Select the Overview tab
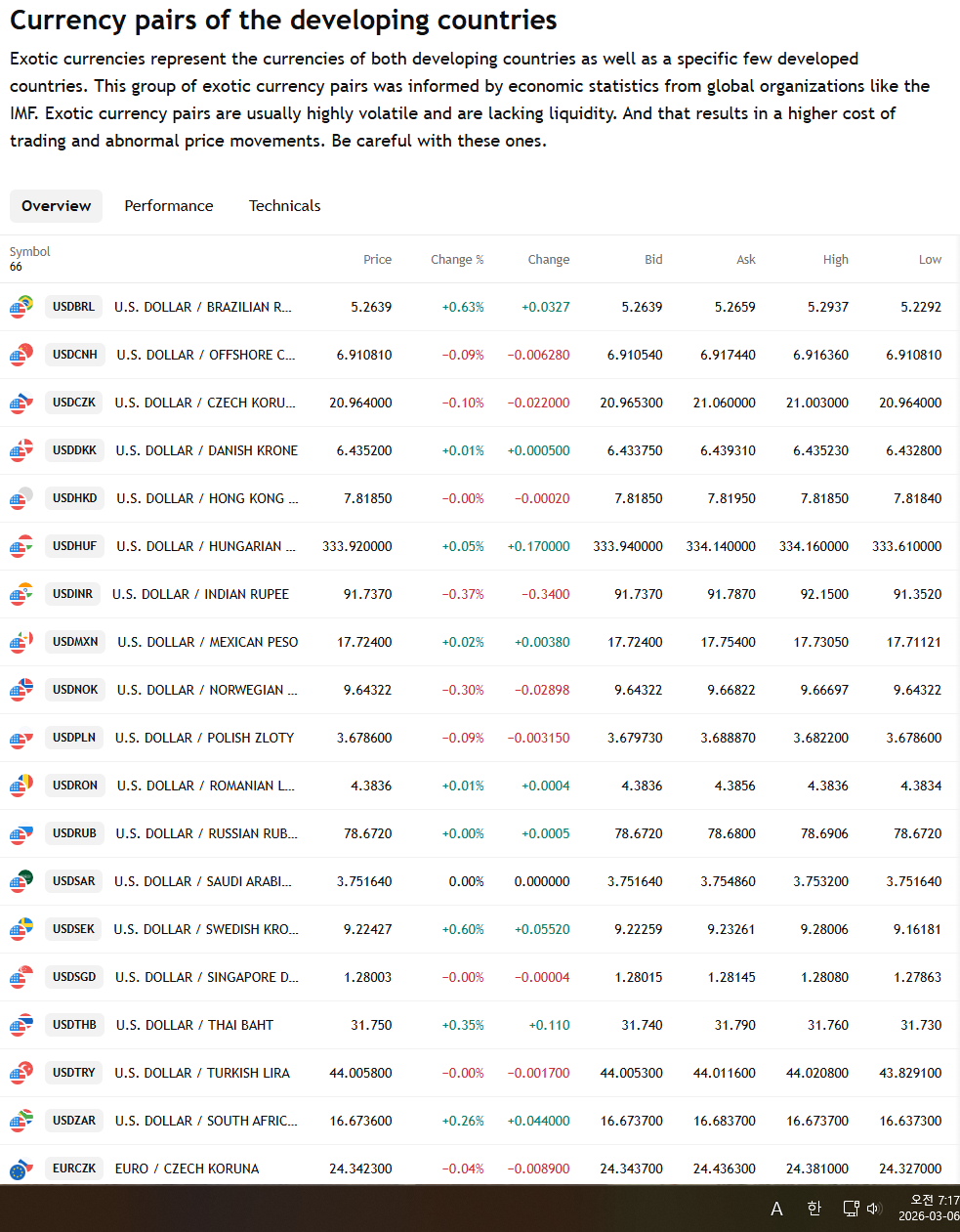This screenshot has height=1232, width=960. tap(56, 206)
